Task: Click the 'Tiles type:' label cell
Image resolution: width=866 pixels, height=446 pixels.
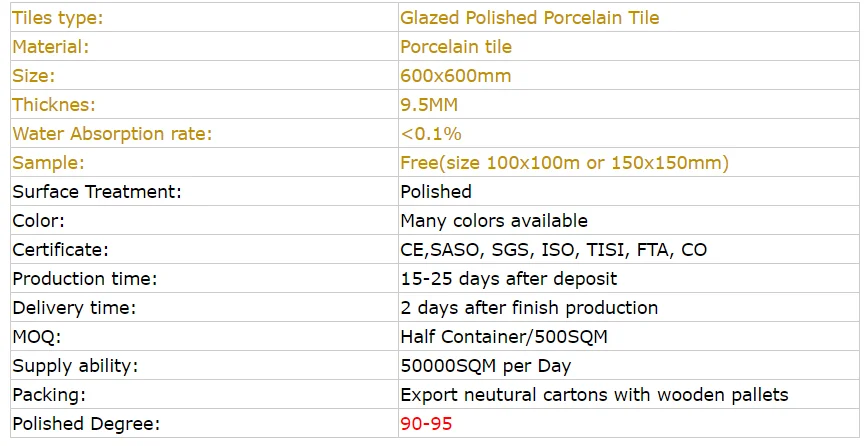Action: (57, 18)
